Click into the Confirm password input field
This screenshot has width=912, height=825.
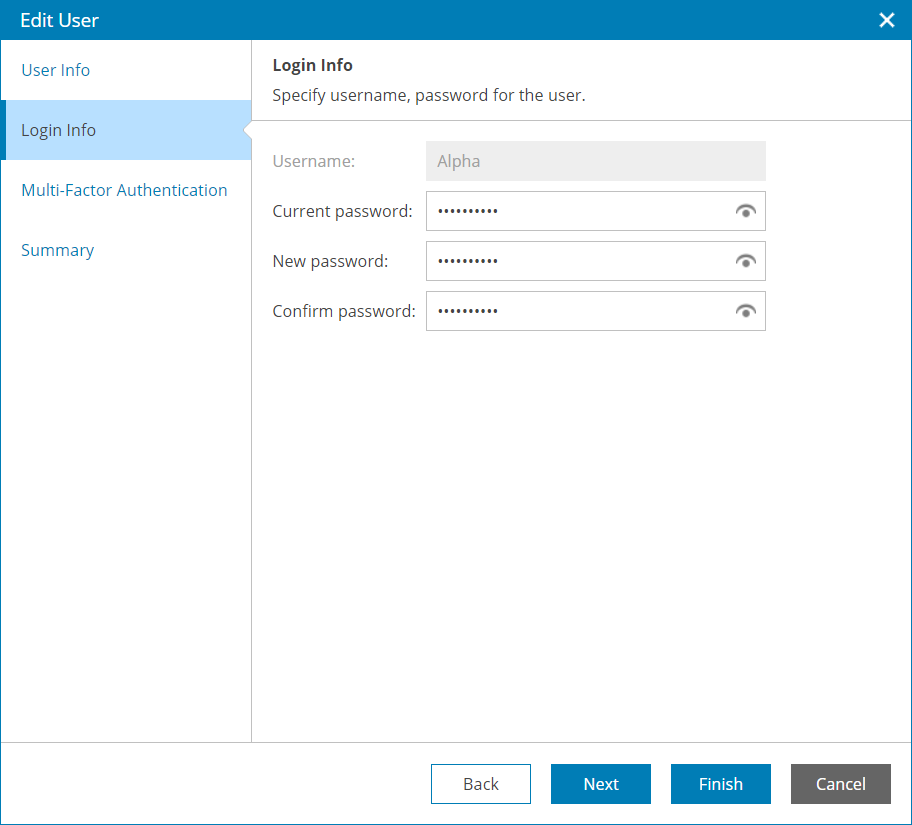[x=575, y=311]
